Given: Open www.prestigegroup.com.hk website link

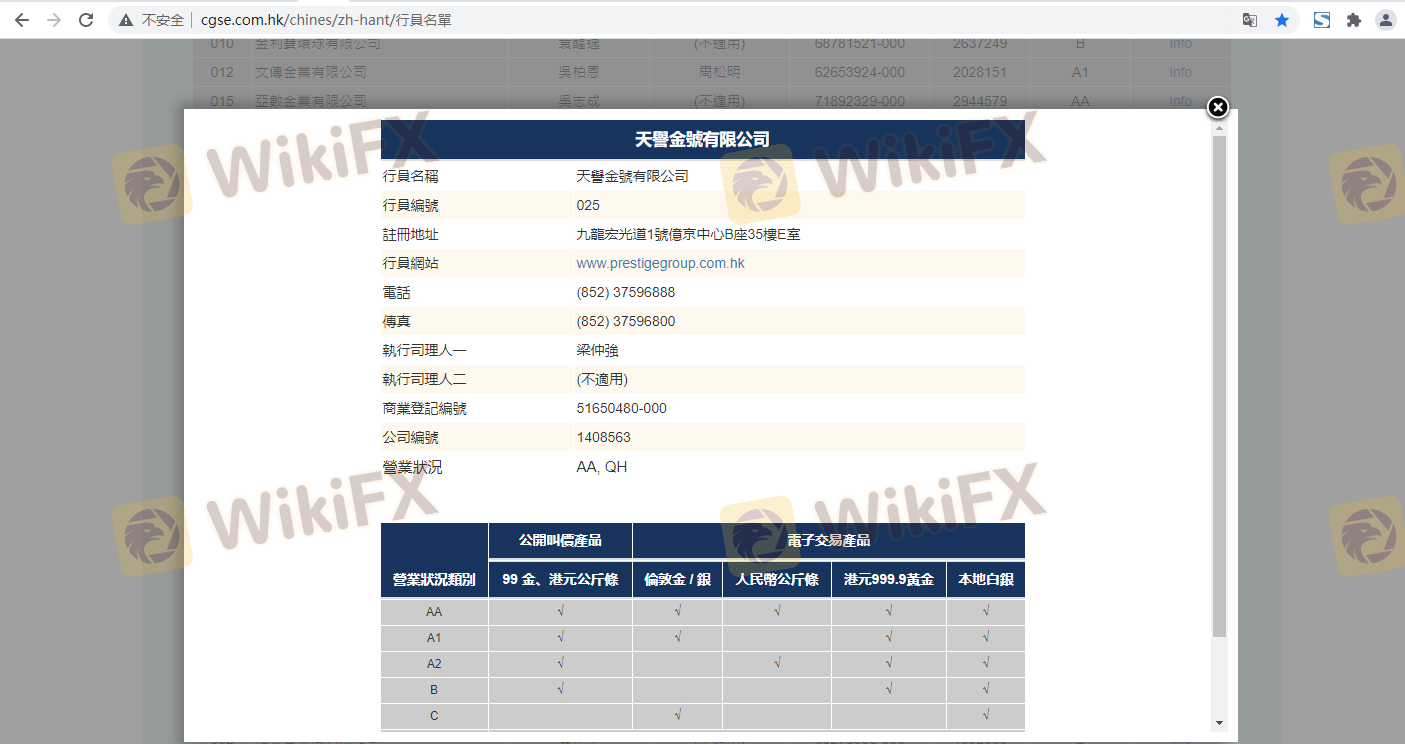Looking at the screenshot, I should (660, 264).
